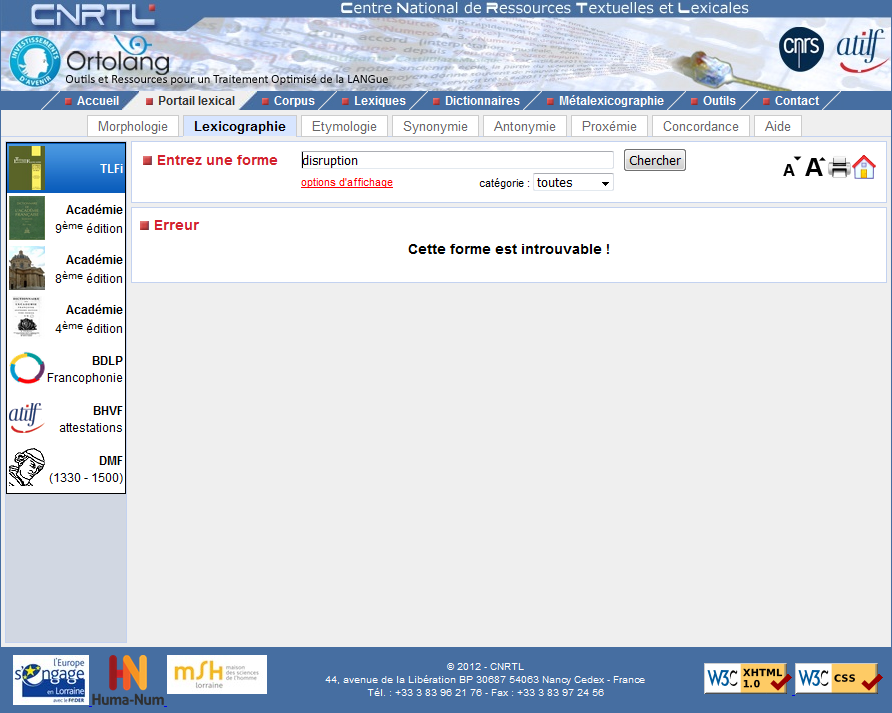Open BDLP Francophonie colored ring icon
The image size is (892, 713).
[x=27, y=368]
